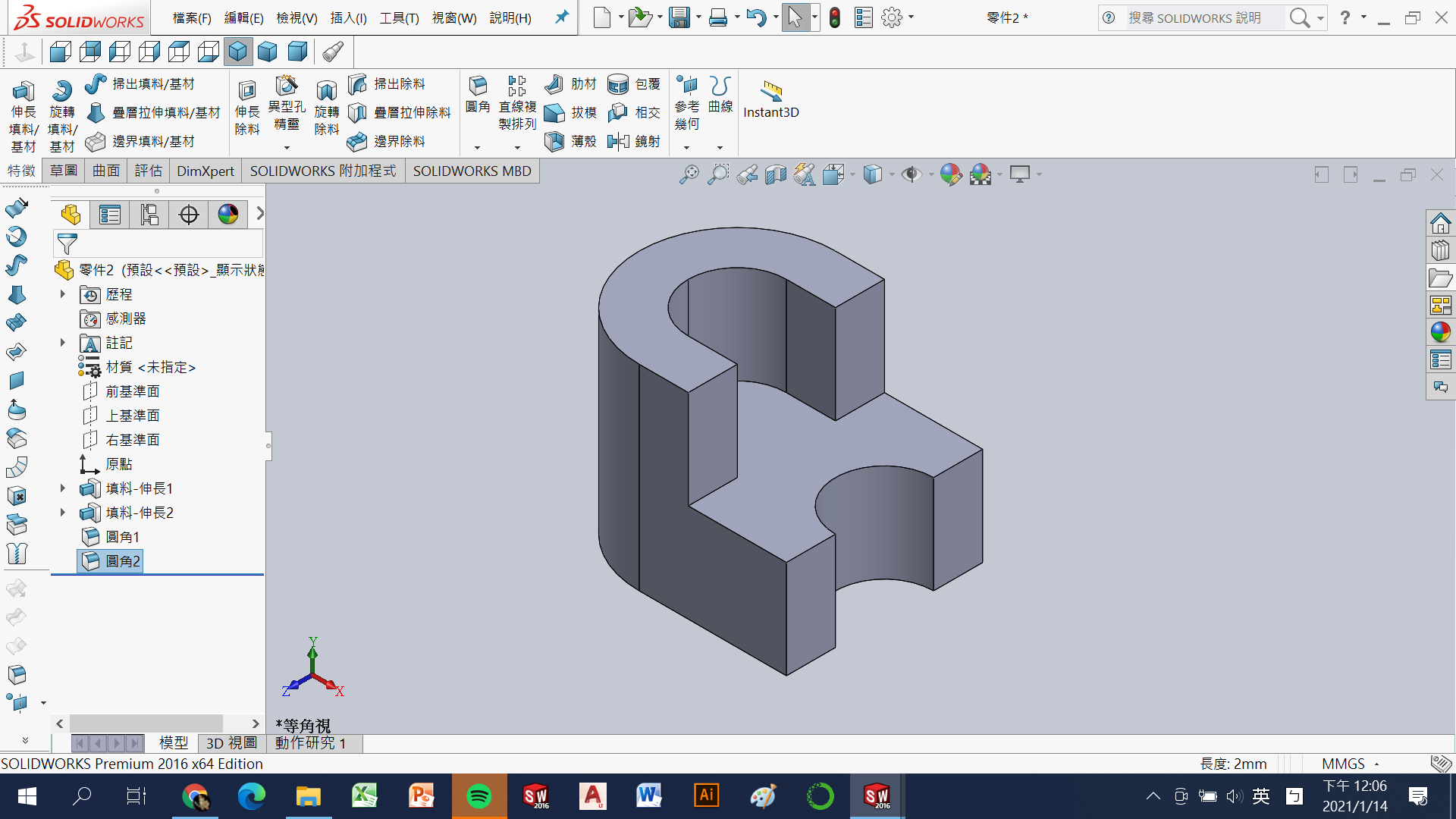Switch to the 草圖 sketch tab
This screenshot has height=819, width=1456.
[x=64, y=171]
